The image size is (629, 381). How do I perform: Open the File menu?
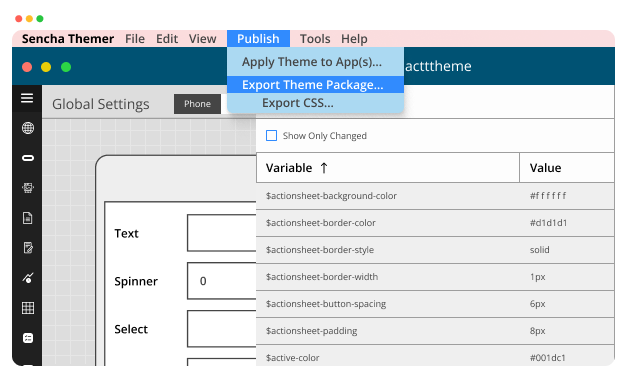[135, 39]
